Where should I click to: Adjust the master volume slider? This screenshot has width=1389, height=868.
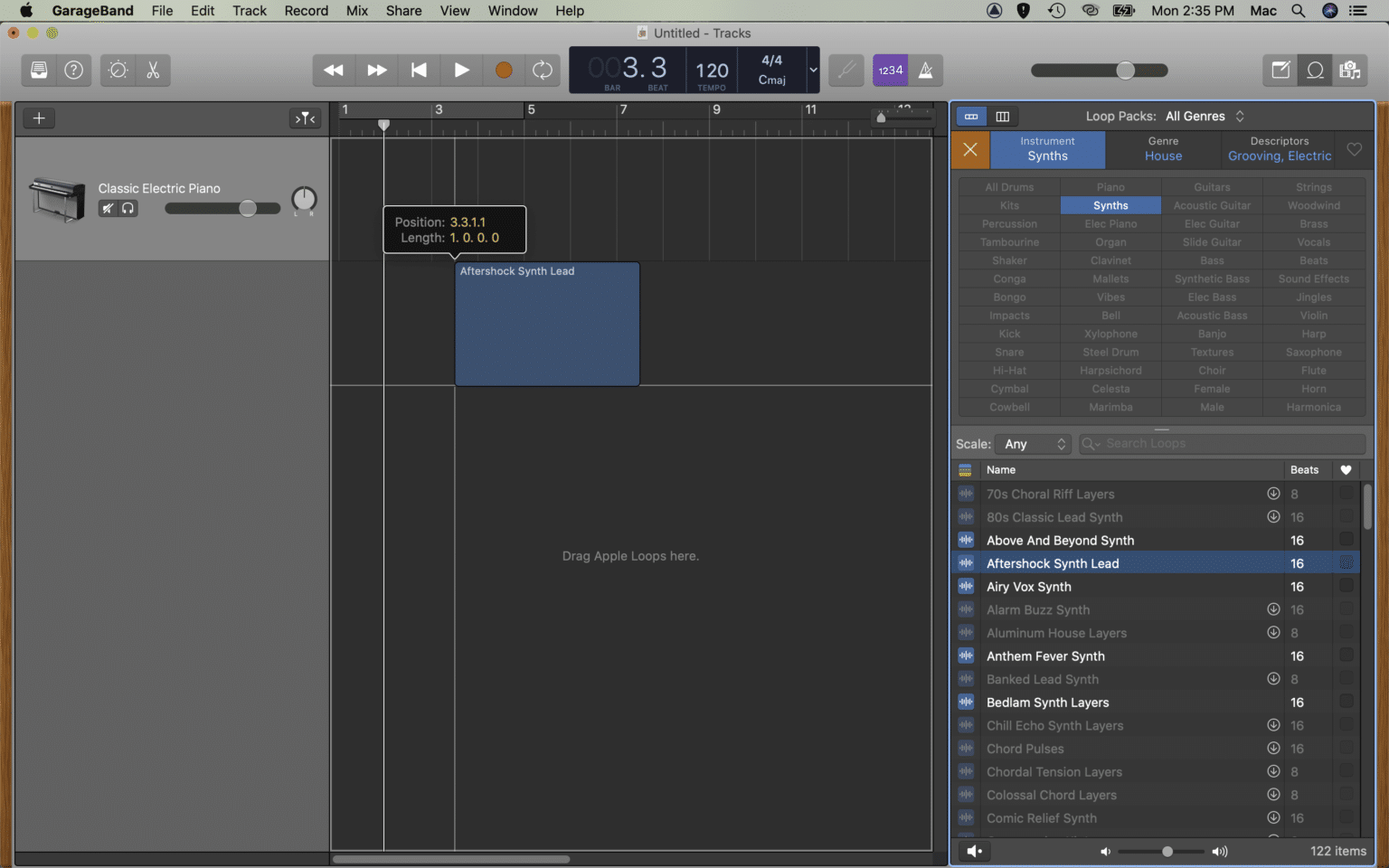click(x=1124, y=70)
